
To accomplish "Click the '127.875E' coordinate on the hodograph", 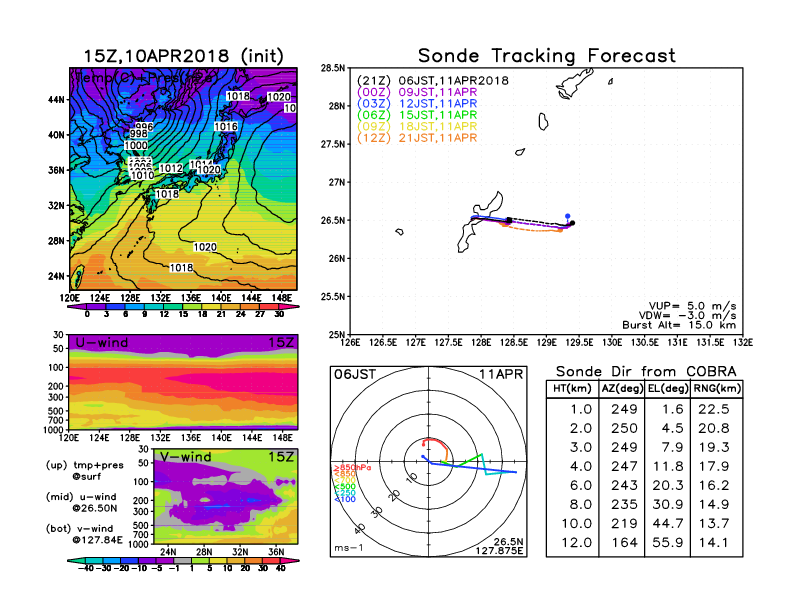I will (x=499, y=550).
